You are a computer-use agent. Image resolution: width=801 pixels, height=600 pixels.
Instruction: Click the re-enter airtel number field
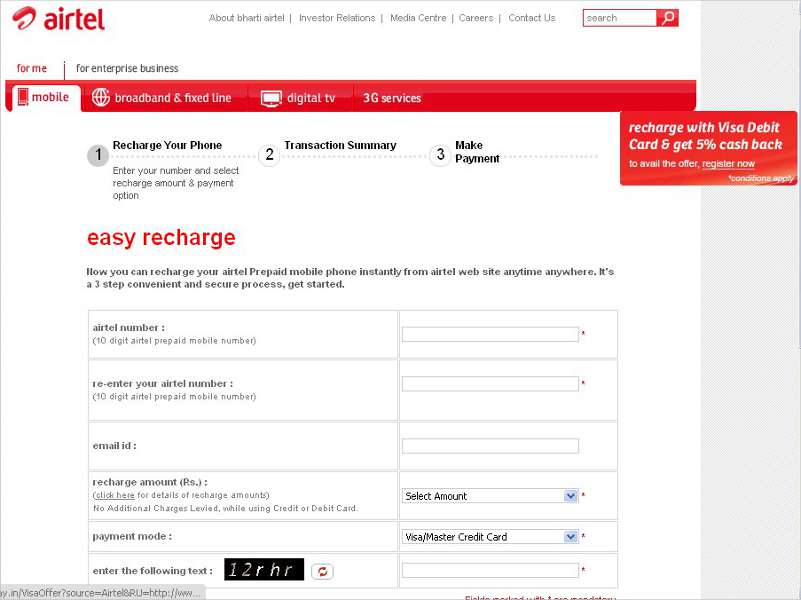(490, 383)
